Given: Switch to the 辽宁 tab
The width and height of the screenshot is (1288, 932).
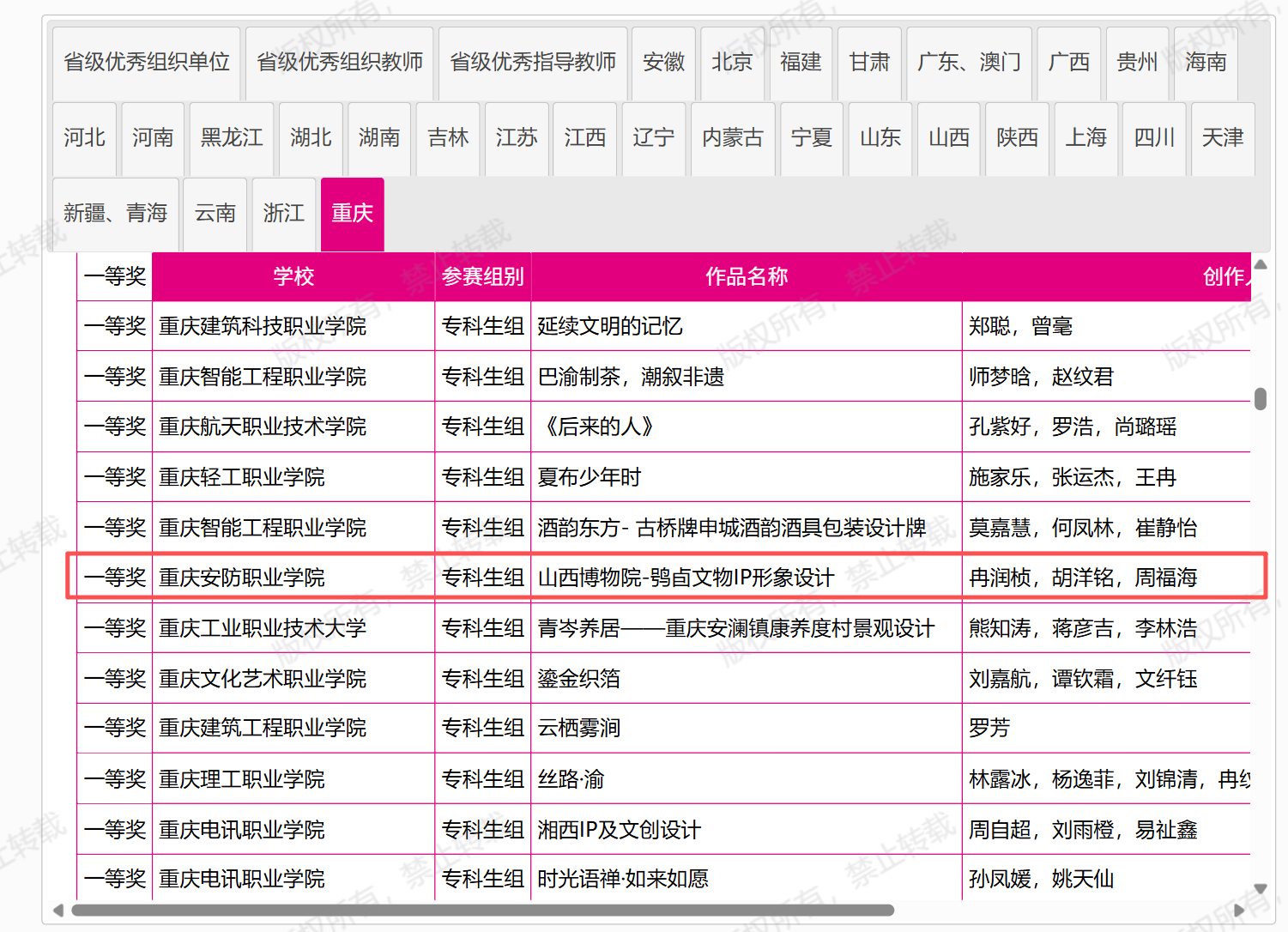Looking at the screenshot, I should [654, 138].
